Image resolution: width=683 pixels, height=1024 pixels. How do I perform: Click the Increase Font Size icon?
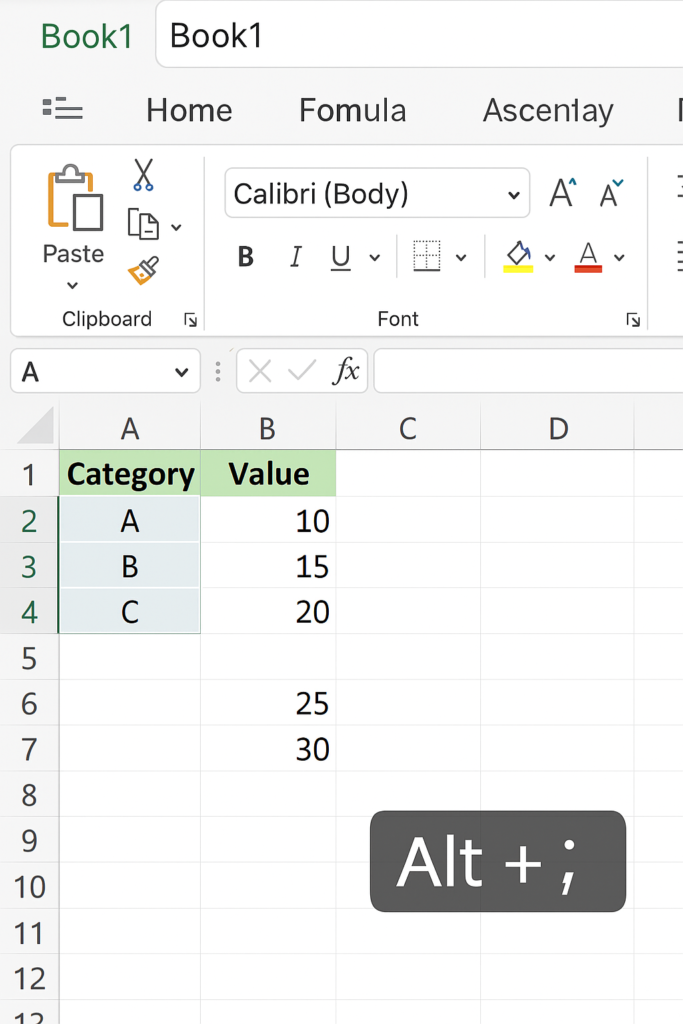click(563, 194)
